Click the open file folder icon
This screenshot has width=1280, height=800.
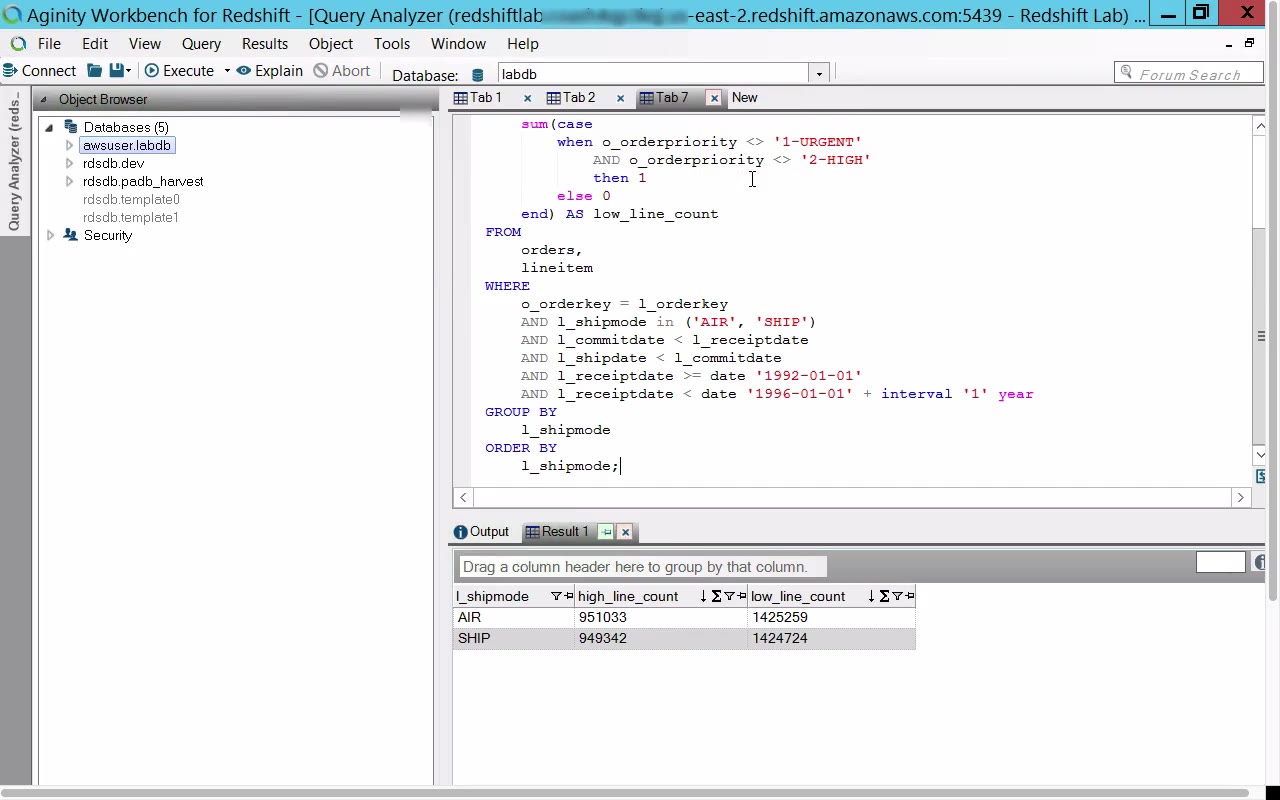click(94, 71)
